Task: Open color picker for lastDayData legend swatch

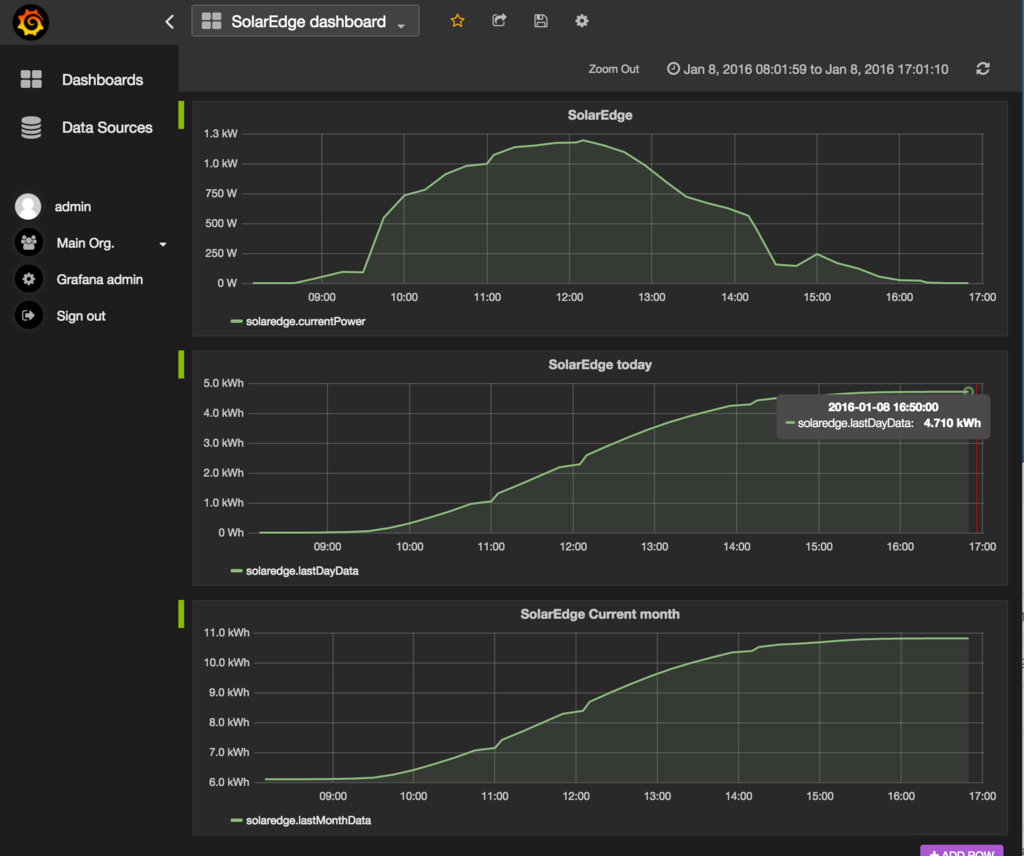Action: 236,571
